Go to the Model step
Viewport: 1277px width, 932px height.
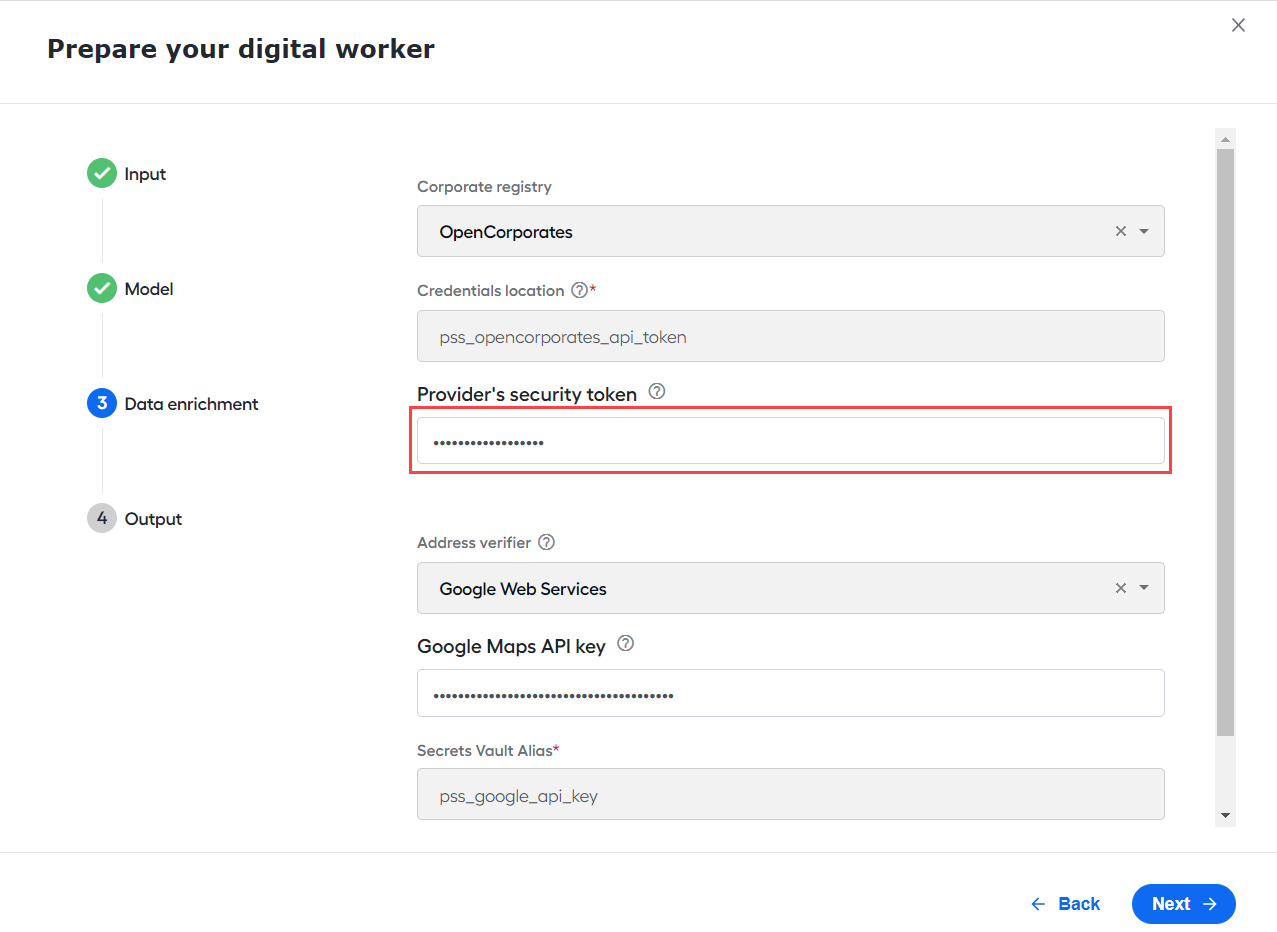149,289
